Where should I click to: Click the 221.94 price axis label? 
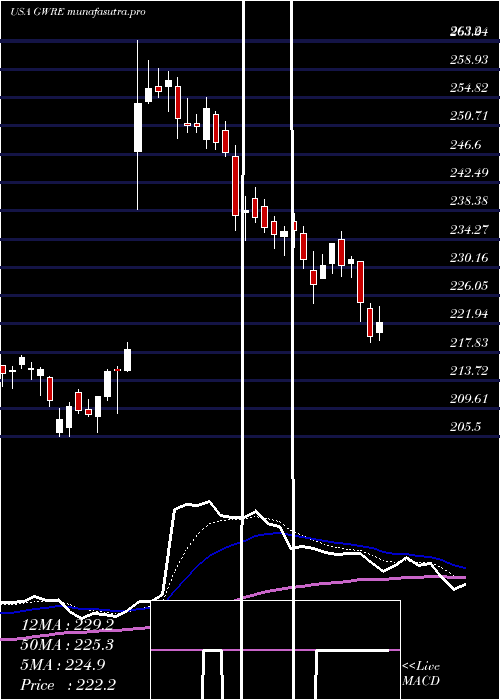click(468, 314)
